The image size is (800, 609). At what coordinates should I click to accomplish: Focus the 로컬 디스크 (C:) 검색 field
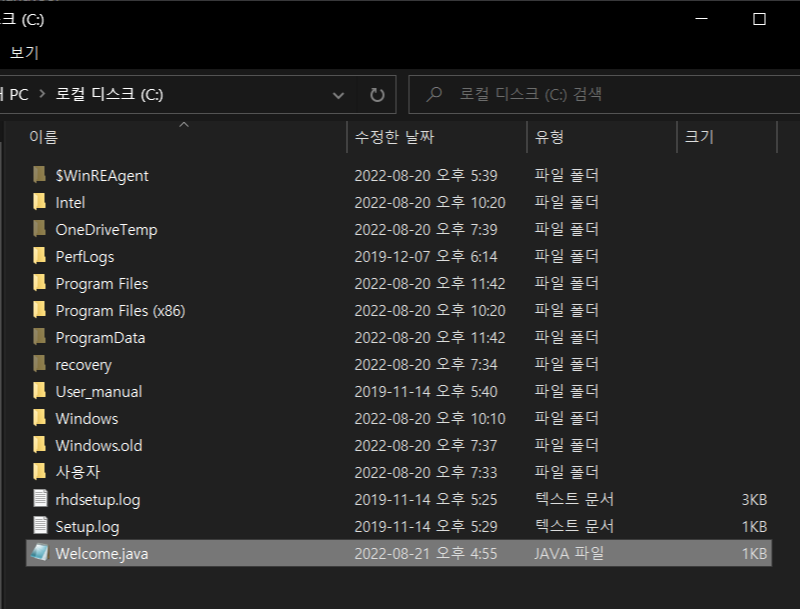click(605, 94)
